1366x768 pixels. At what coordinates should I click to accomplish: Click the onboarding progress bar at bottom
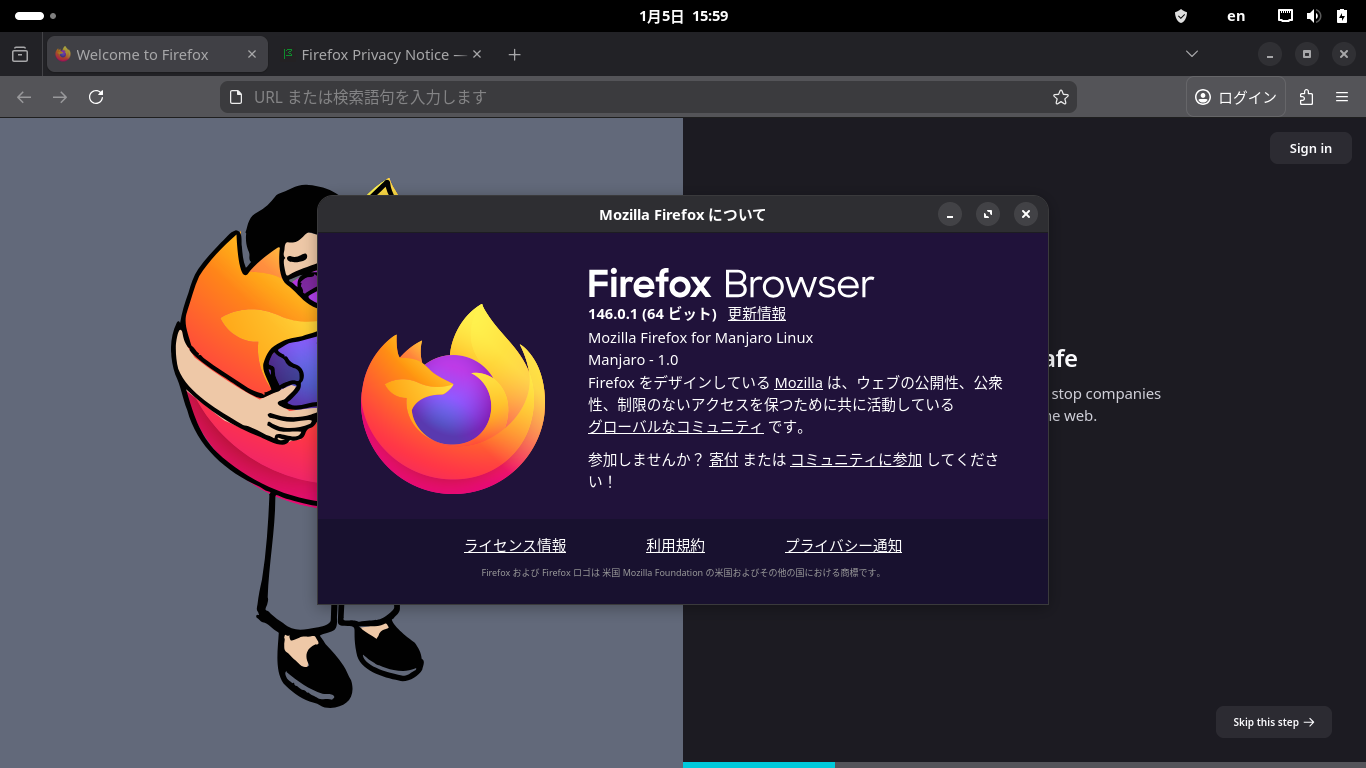1024,765
